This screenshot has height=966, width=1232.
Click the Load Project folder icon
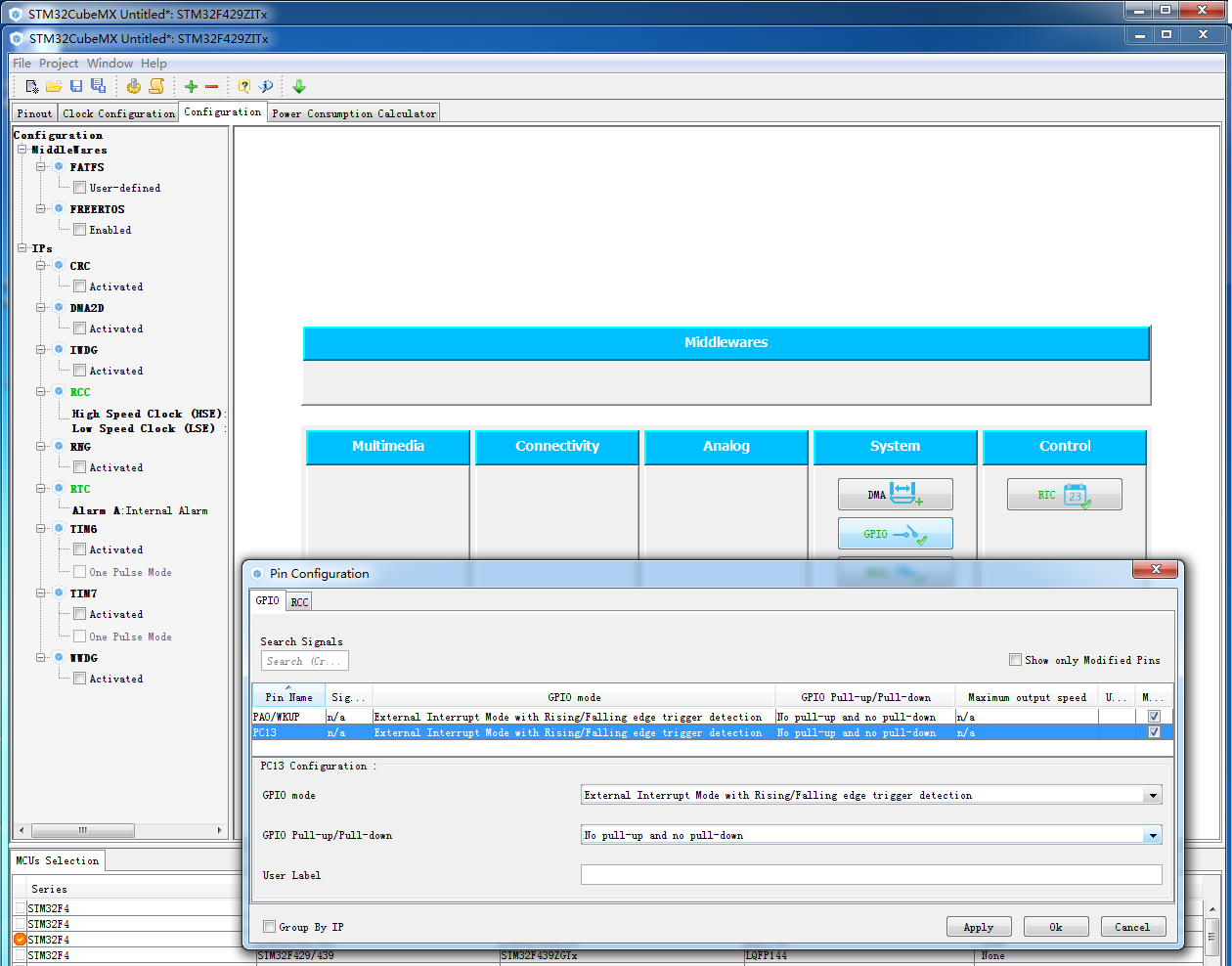point(54,86)
